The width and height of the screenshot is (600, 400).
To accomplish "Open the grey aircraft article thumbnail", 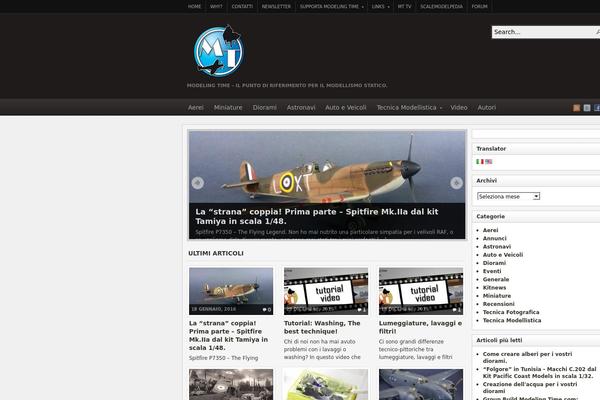I will point(421,384).
